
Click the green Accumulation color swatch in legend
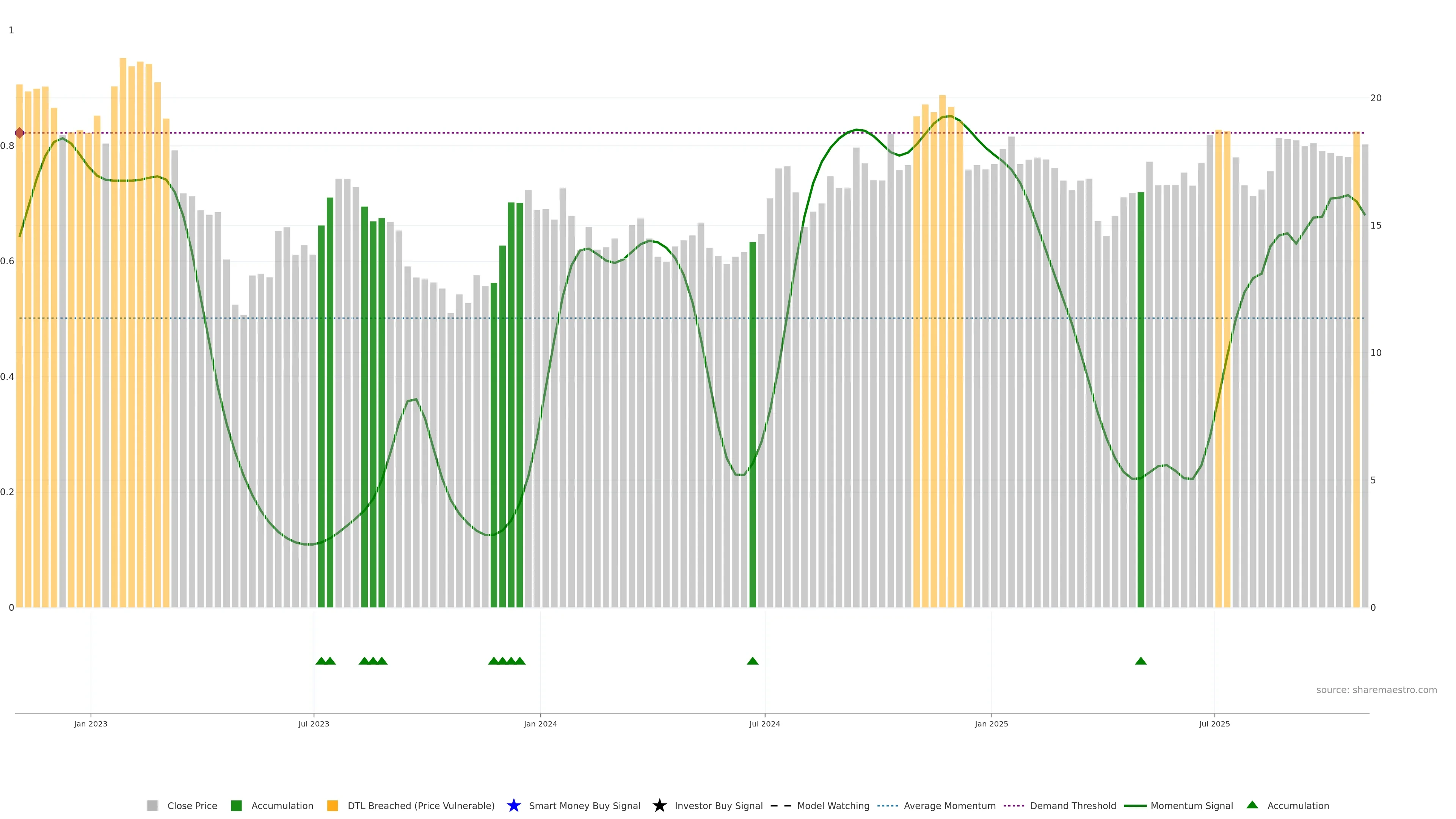[x=236, y=805]
